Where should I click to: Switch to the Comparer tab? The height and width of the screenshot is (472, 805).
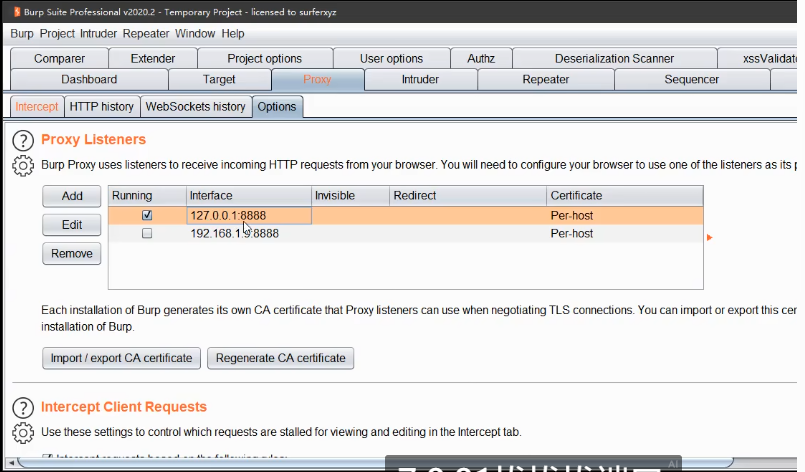click(x=59, y=59)
